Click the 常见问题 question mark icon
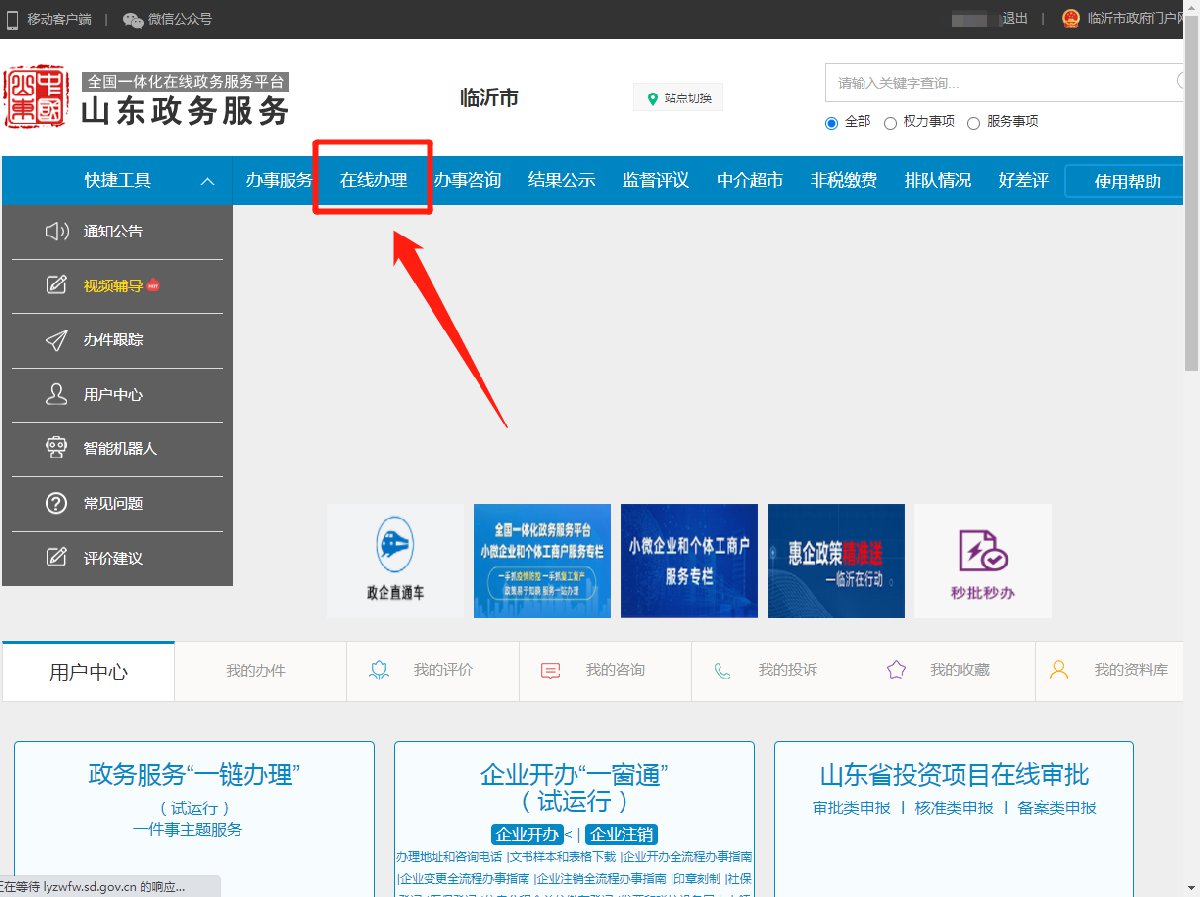Screen dimensions: 1200x897 tap(57, 504)
